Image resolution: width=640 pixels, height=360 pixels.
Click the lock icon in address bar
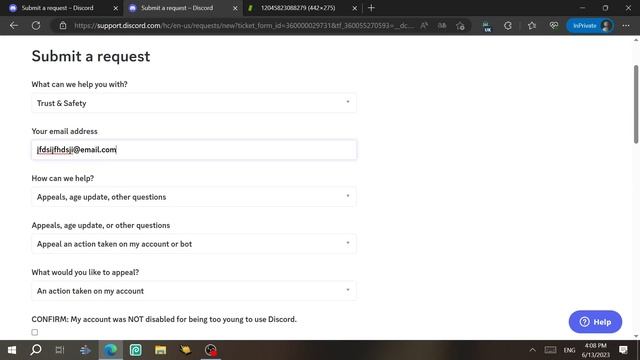(x=63, y=26)
